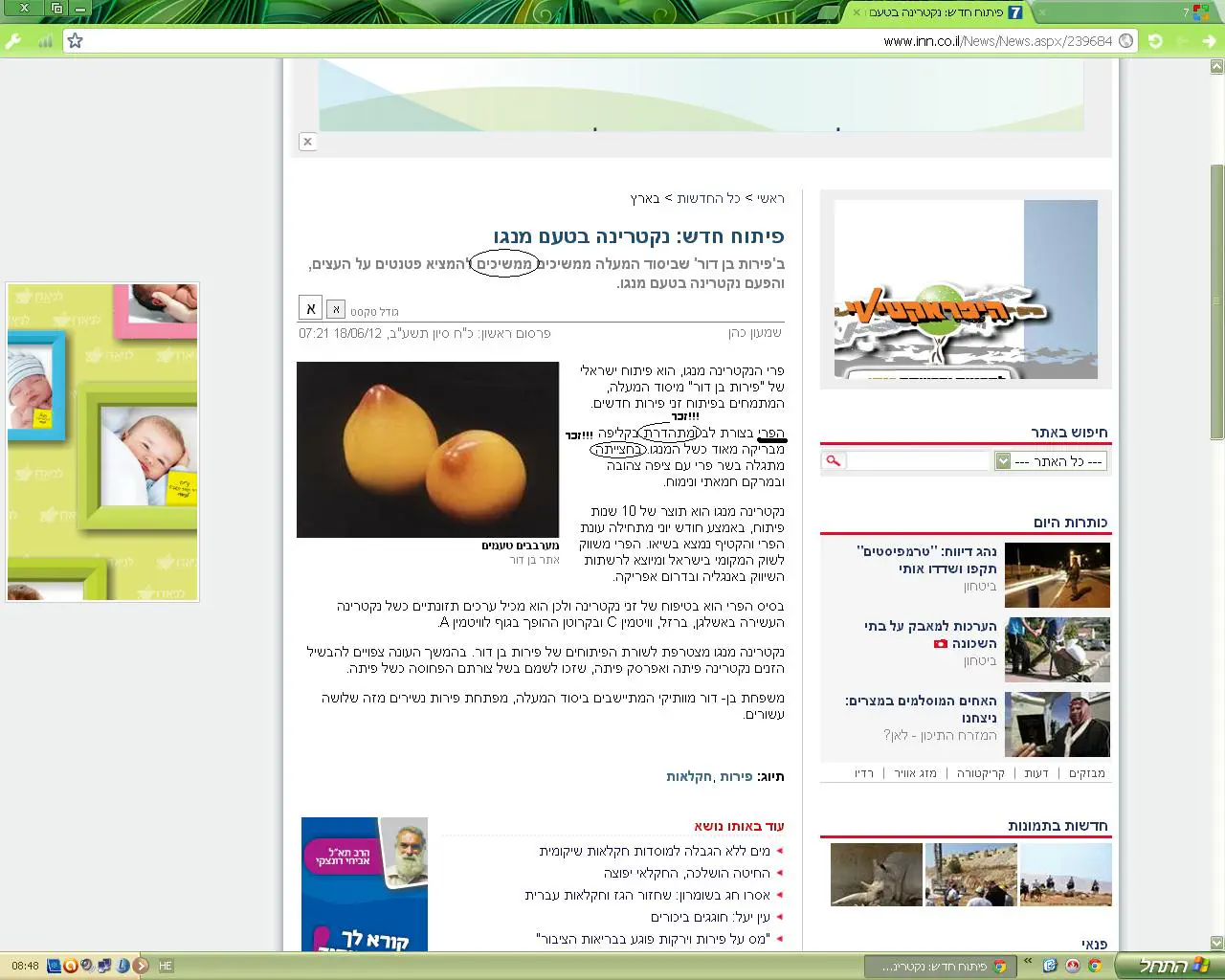Expand hidden system tray icons arrow

tap(141, 966)
